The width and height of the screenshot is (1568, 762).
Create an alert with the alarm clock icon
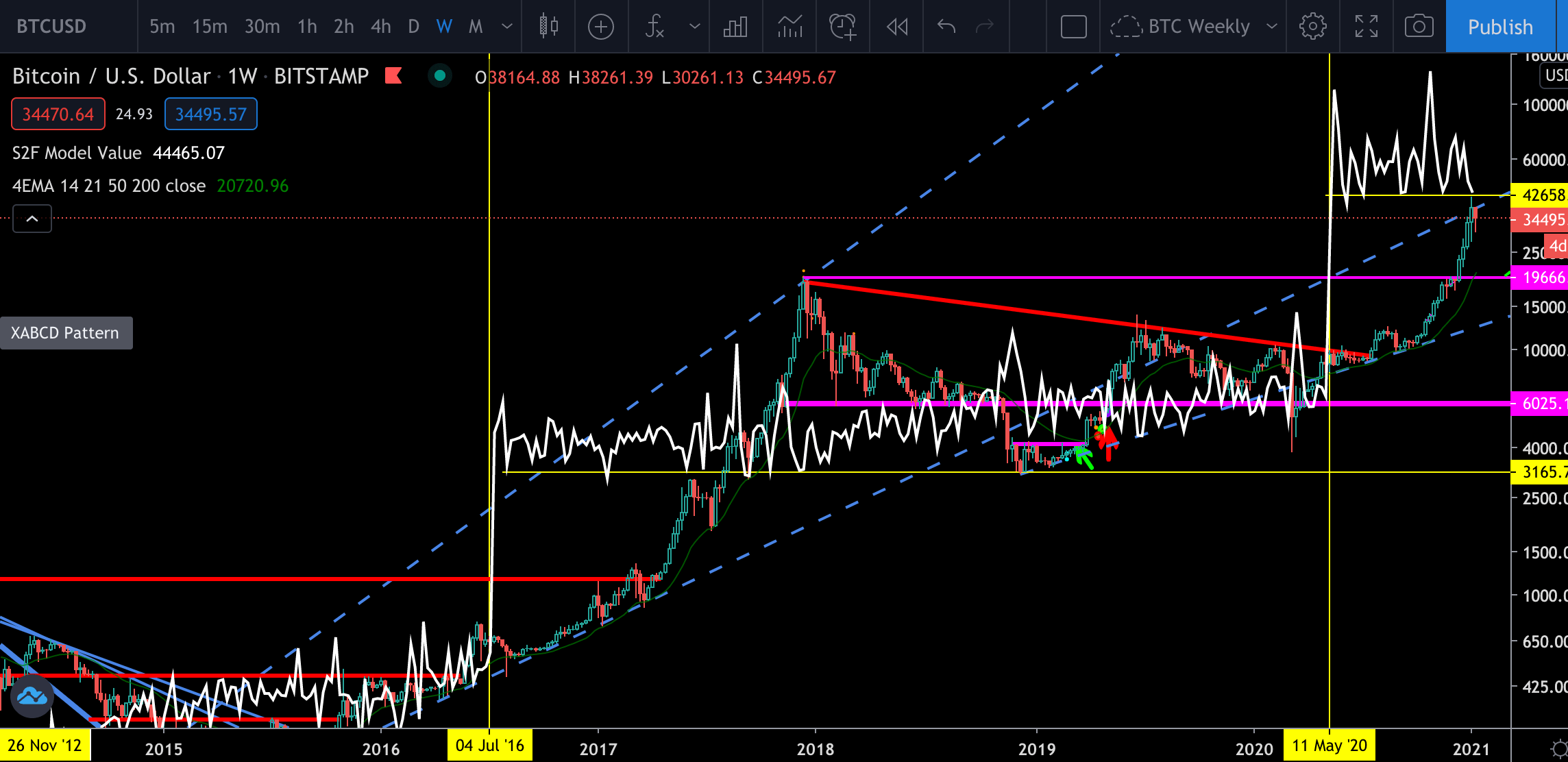843,27
